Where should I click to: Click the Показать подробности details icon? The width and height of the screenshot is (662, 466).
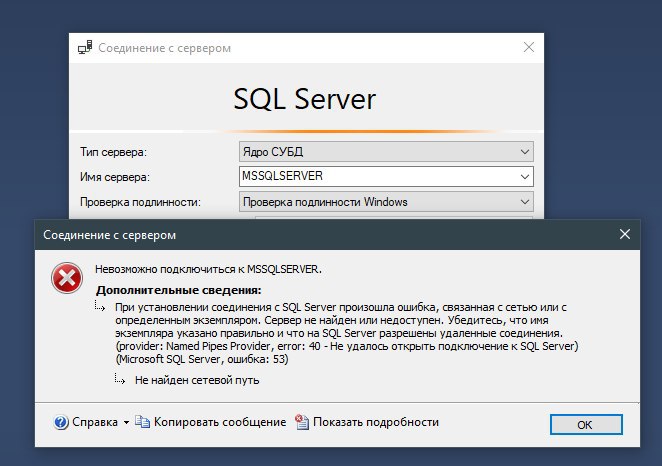click(x=301, y=422)
